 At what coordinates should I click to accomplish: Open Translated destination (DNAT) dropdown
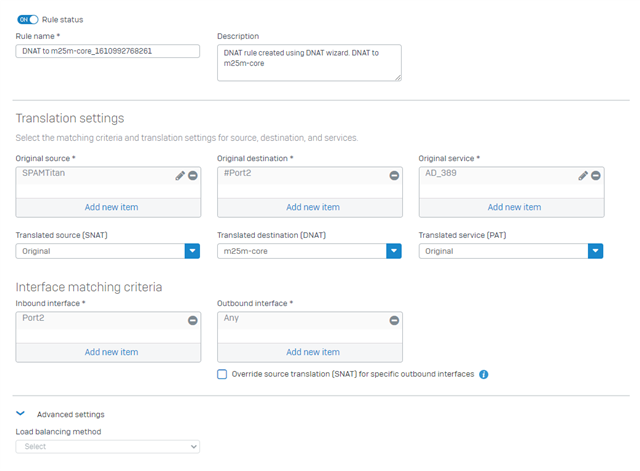(309, 251)
